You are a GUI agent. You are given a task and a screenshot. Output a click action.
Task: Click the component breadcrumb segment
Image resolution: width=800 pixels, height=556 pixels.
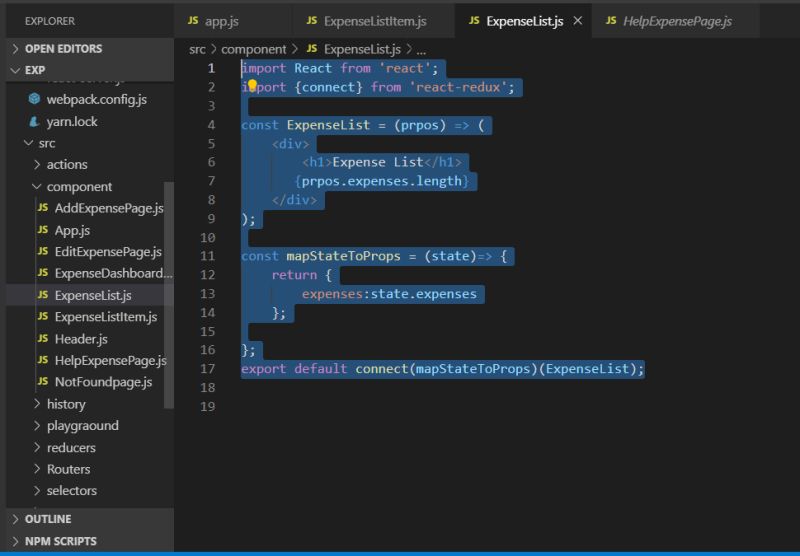[253, 49]
